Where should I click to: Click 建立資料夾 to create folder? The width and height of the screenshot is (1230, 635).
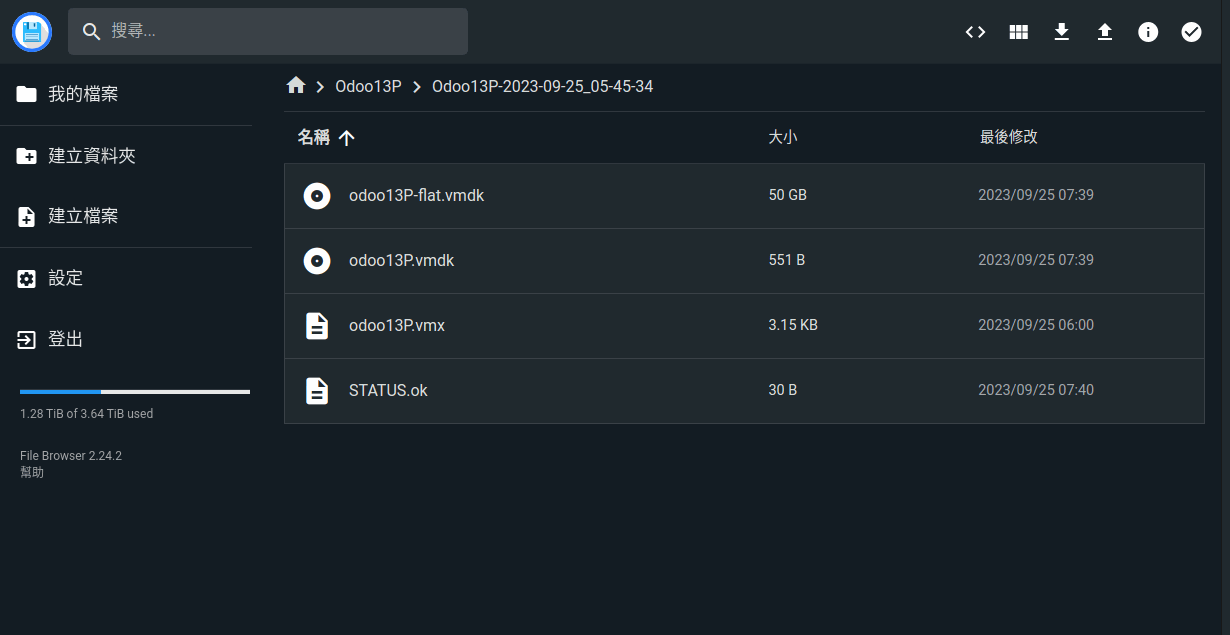(x=91, y=156)
